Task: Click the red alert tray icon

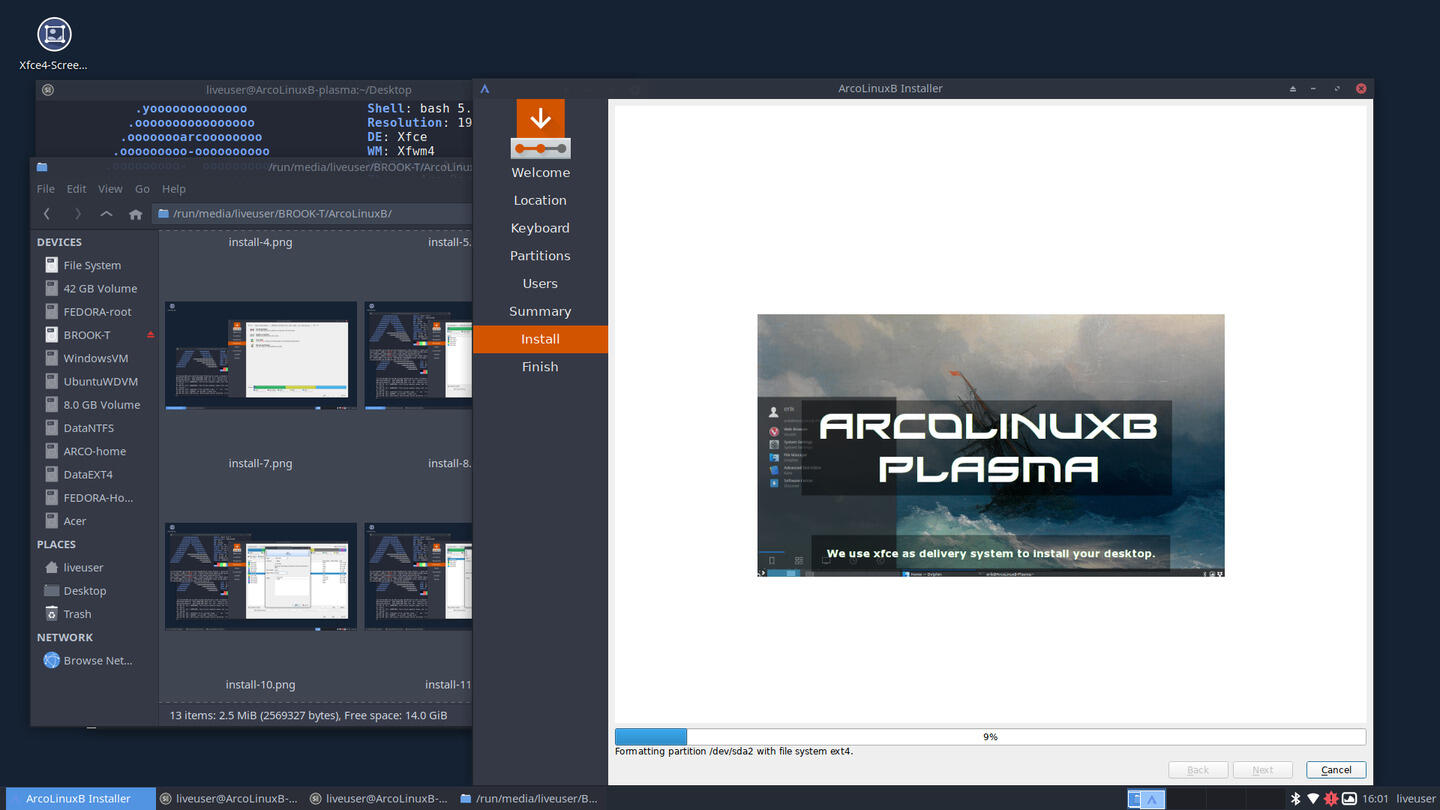Action: [1331, 799]
